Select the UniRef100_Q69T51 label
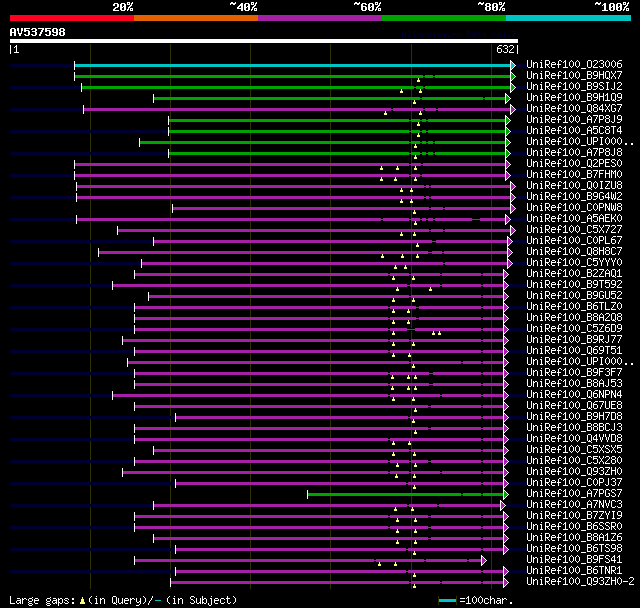The image size is (640, 608). (574, 351)
